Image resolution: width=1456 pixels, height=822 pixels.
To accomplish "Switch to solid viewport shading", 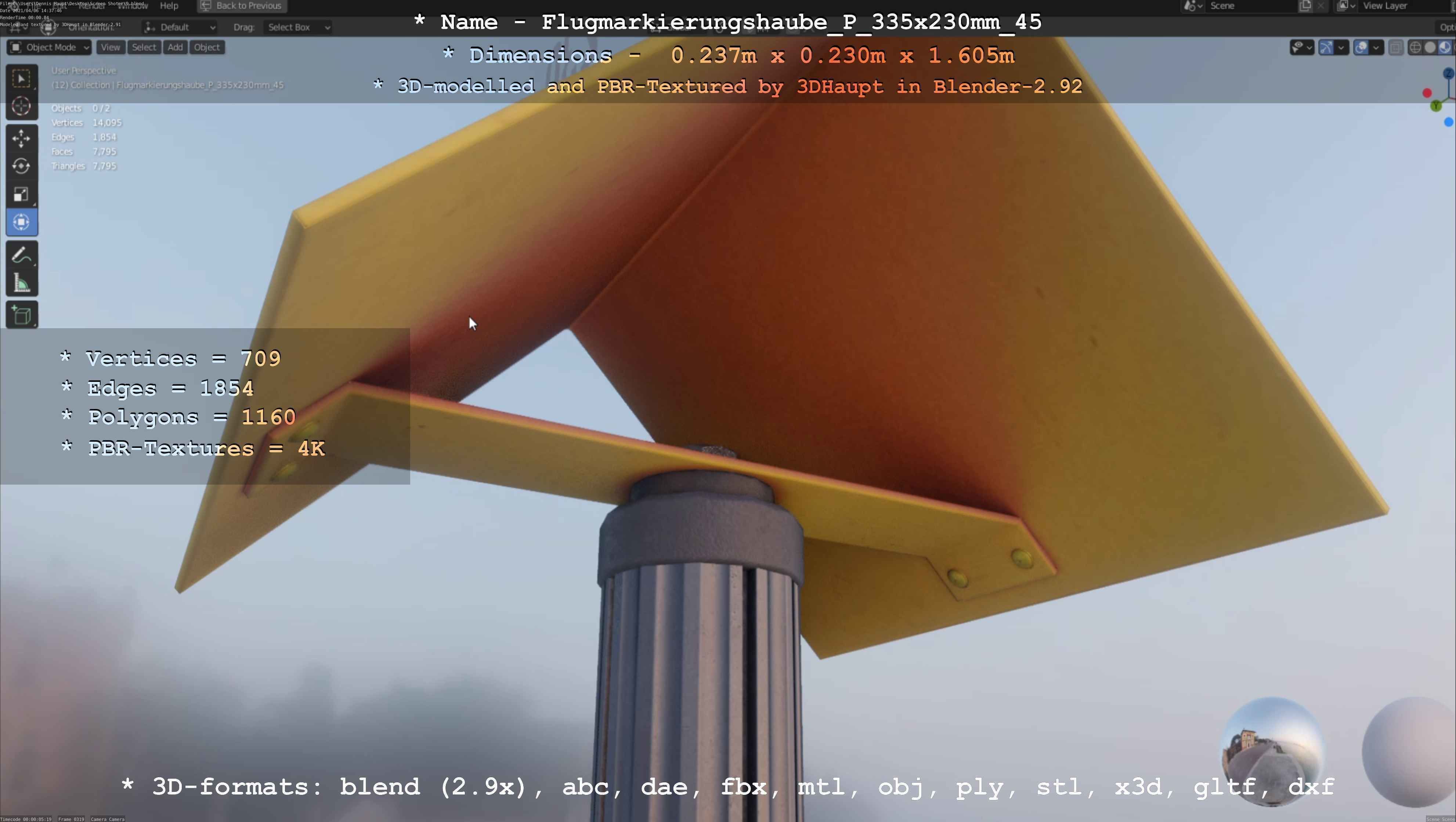I will click(1430, 47).
